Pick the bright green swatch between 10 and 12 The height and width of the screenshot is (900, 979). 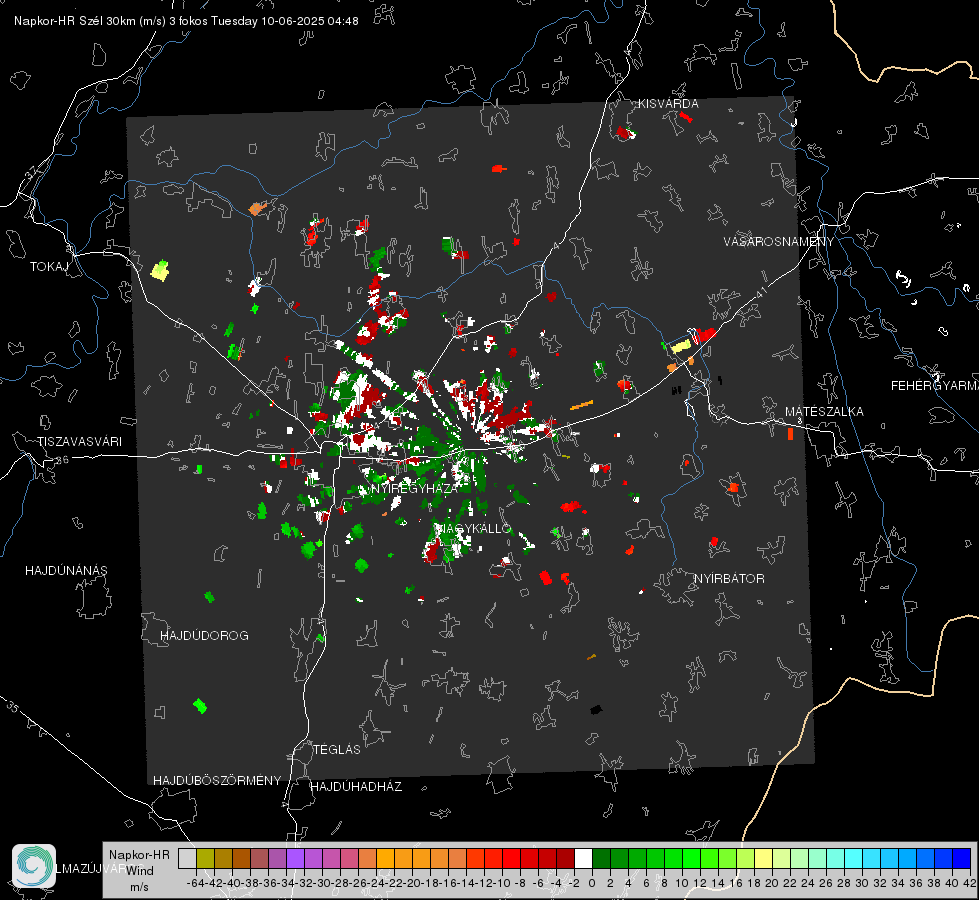691,858
